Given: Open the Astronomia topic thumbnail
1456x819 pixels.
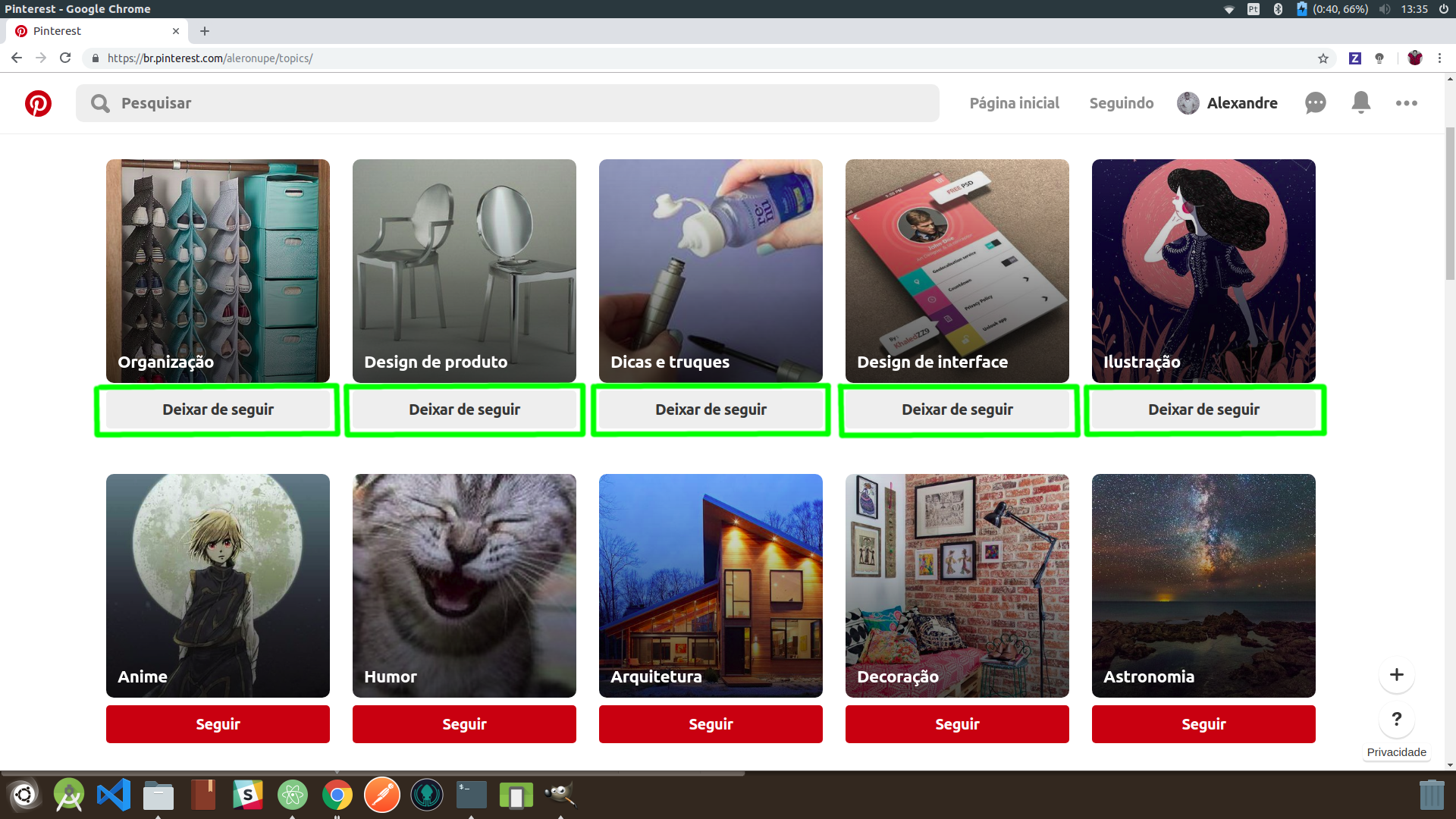Looking at the screenshot, I should coord(1203,585).
